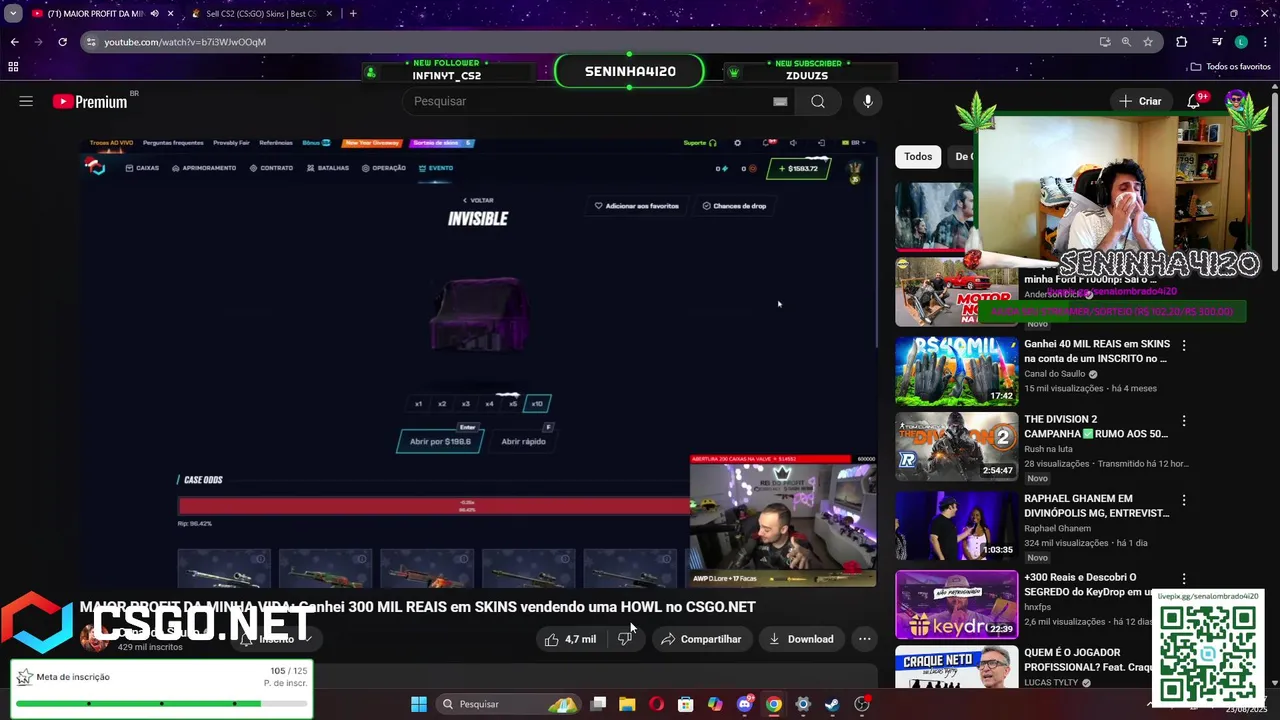Open OBS Studio from the taskbar
The image size is (1280, 720).
pos(862,704)
